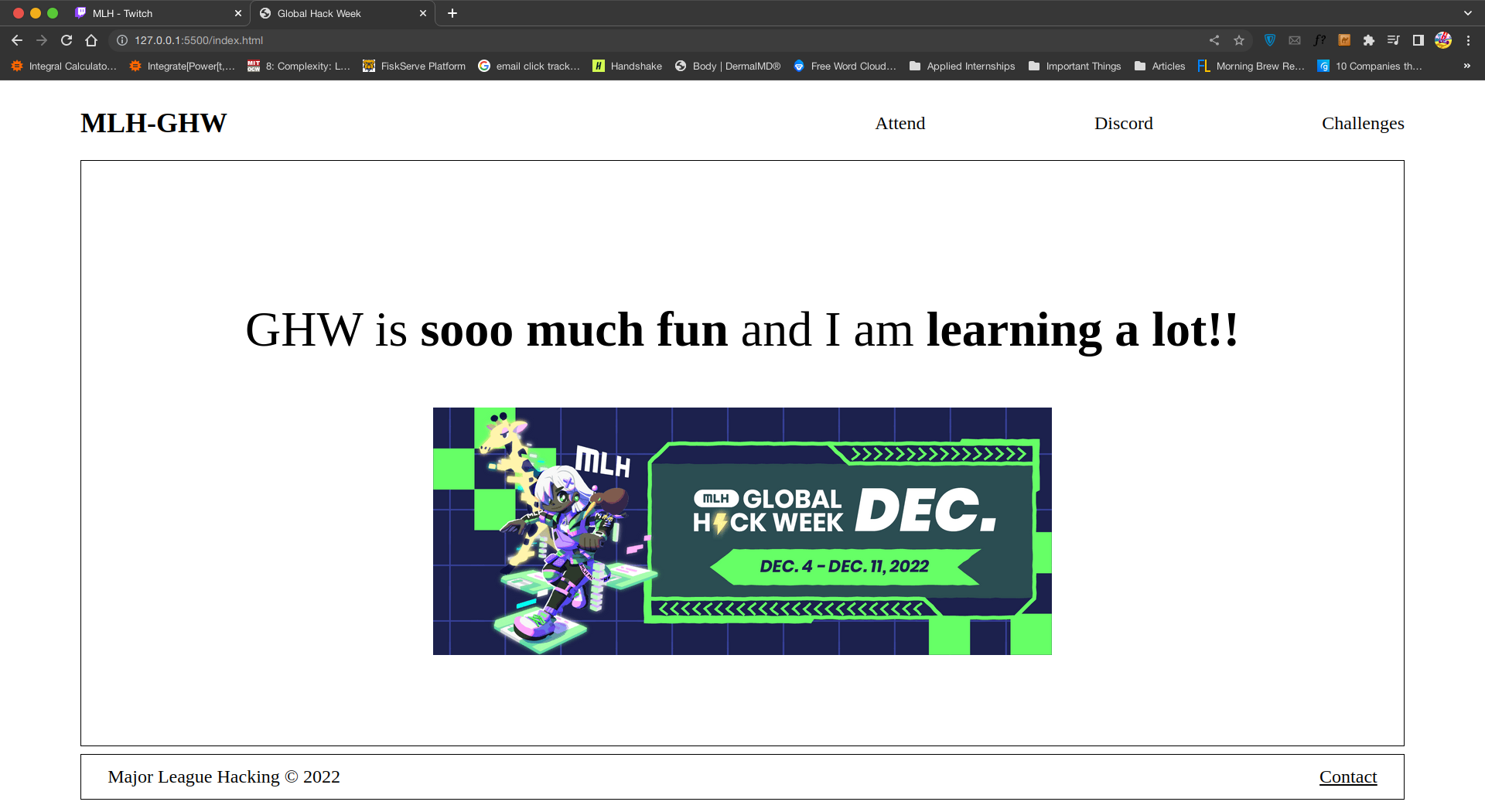1485x812 pixels.
Task: Toggle the browser side panel
Action: (1418, 40)
